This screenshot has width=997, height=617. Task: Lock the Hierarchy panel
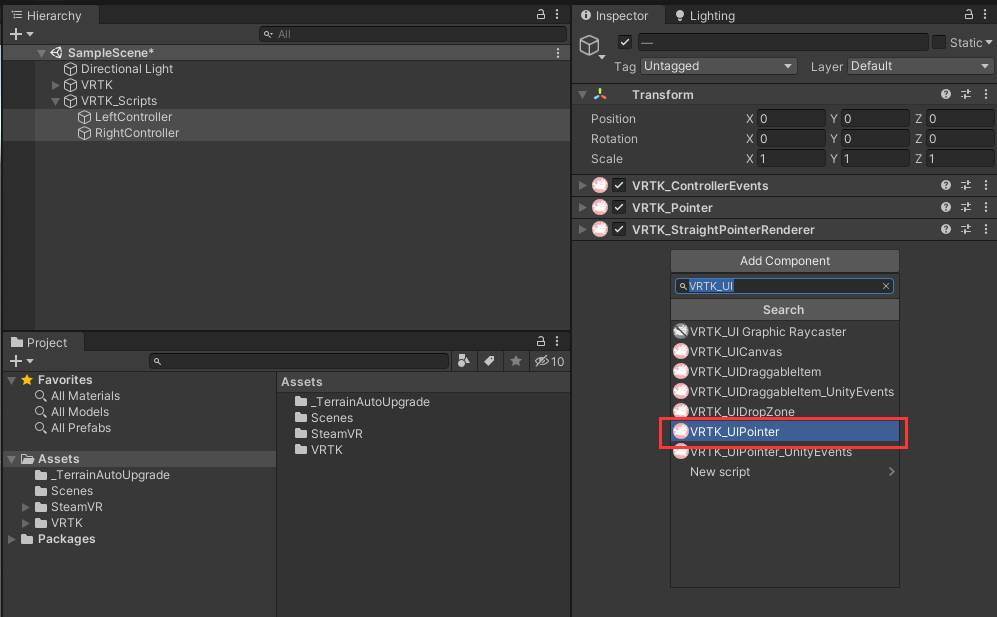540,14
